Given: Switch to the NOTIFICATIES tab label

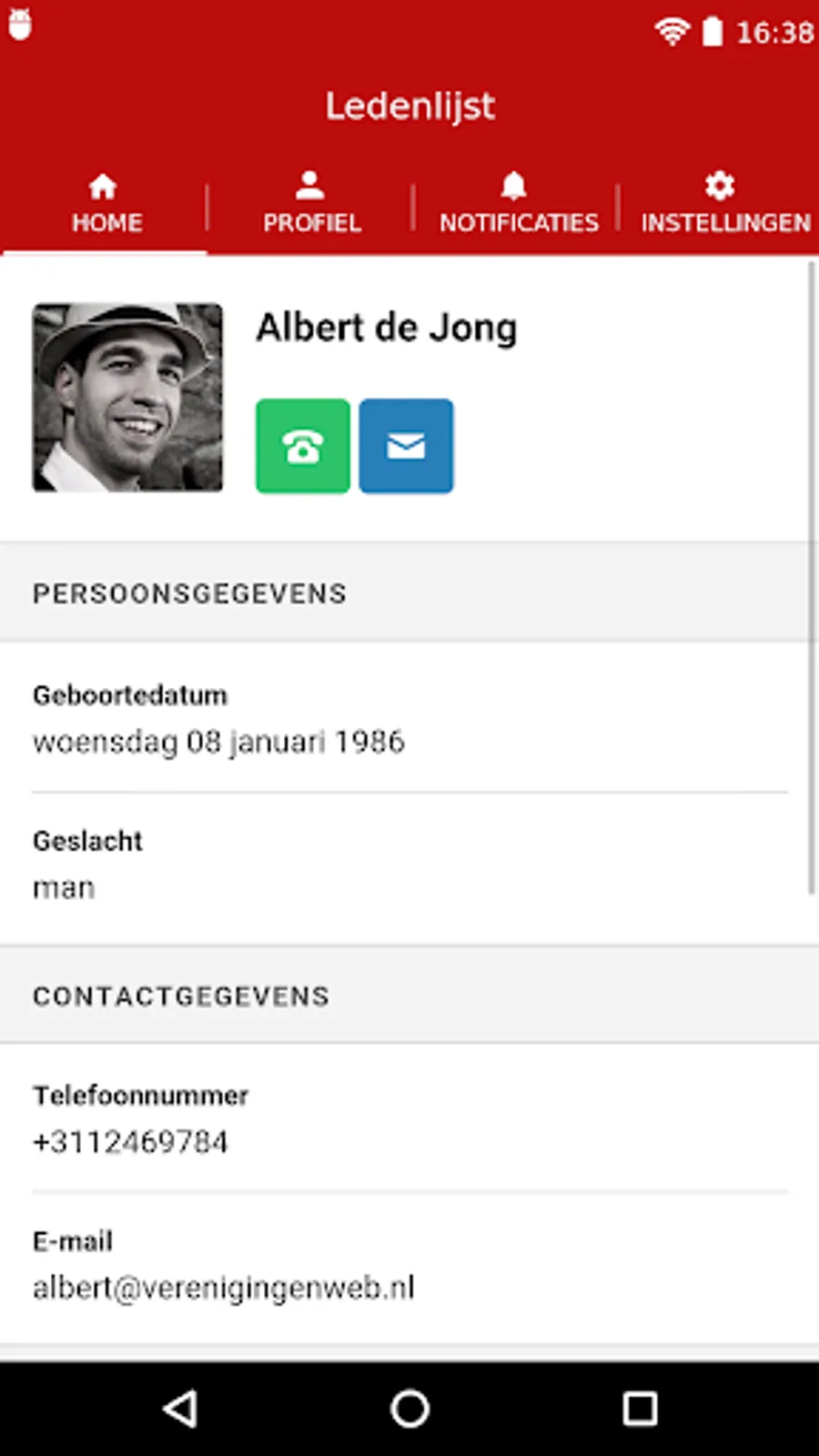Looking at the screenshot, I should 520,223.
